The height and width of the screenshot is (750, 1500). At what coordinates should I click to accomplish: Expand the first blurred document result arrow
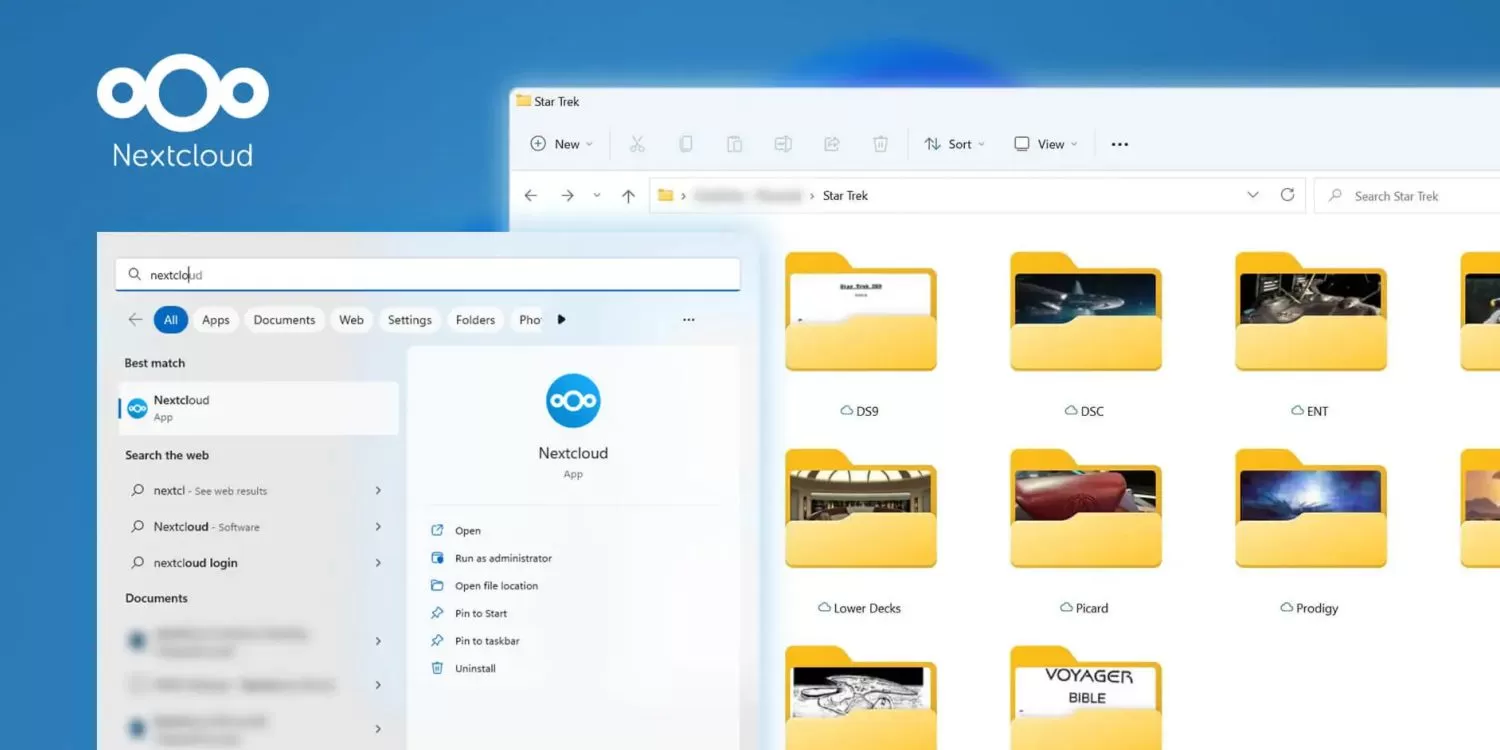(x=378, y=641)
